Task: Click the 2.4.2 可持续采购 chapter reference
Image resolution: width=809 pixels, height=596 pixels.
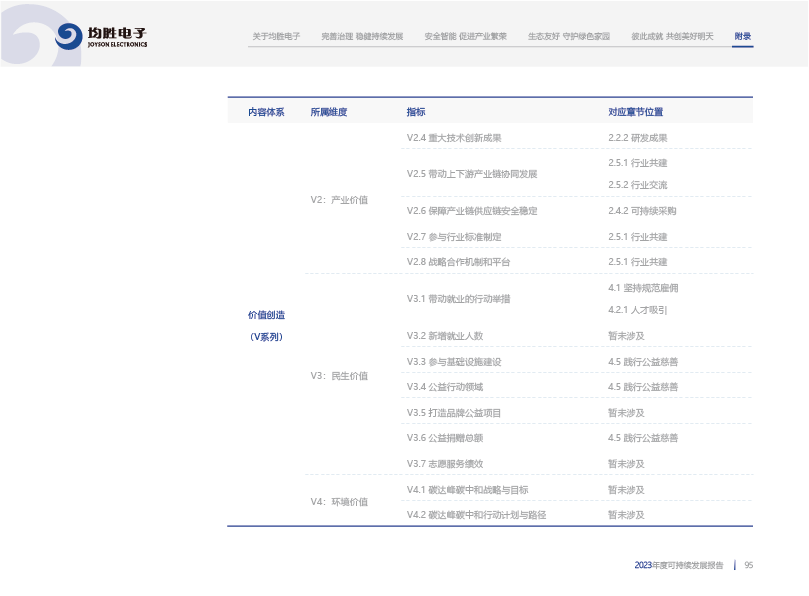Action: 642,211
